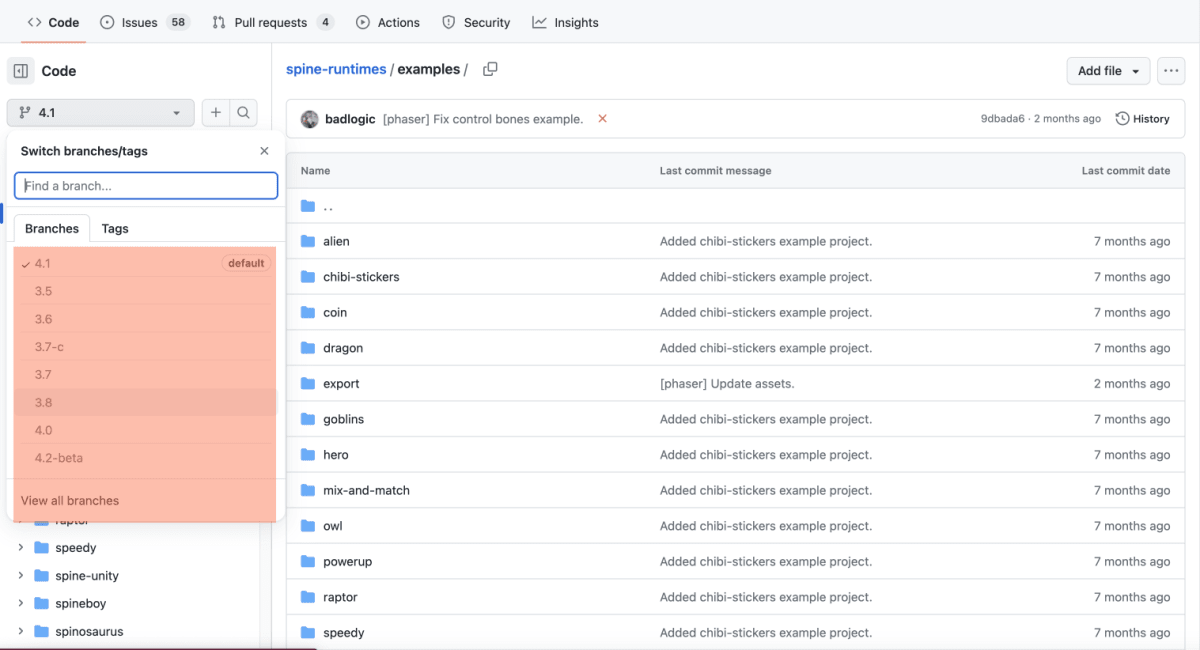
Task: Switch to branch 3.7-c
Action: pos(146,347)
